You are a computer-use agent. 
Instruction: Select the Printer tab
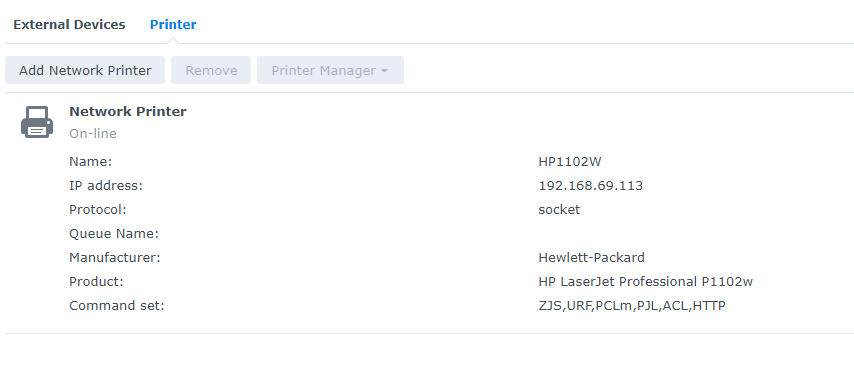[173, 25]
